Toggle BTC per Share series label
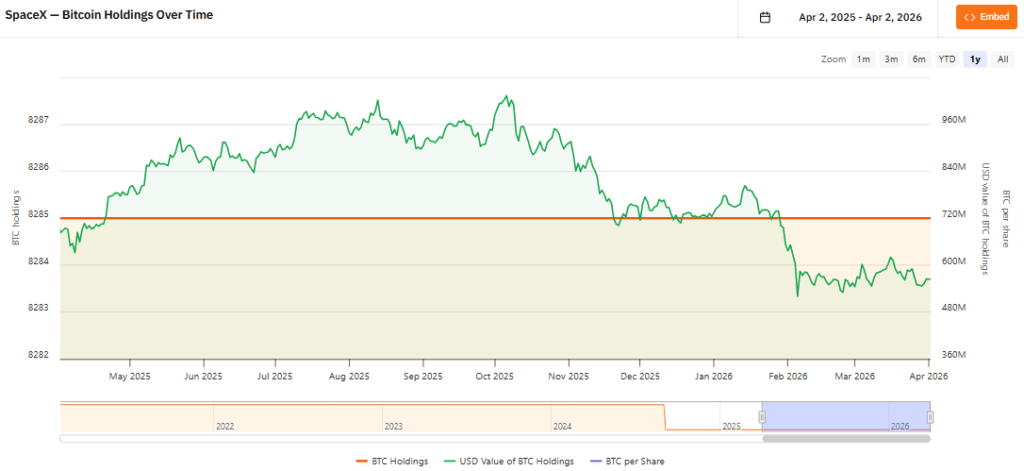 (634, 461)
